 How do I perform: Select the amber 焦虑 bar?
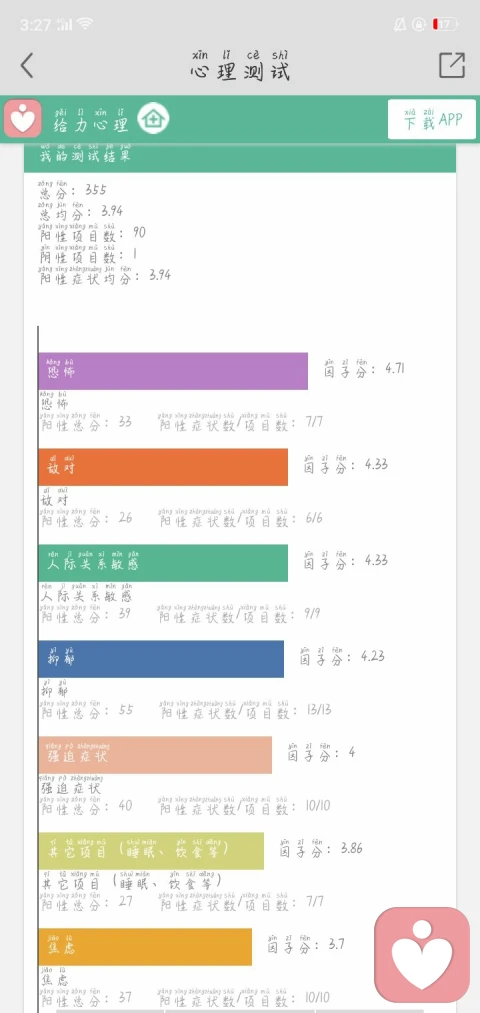[x=145, y=946]
